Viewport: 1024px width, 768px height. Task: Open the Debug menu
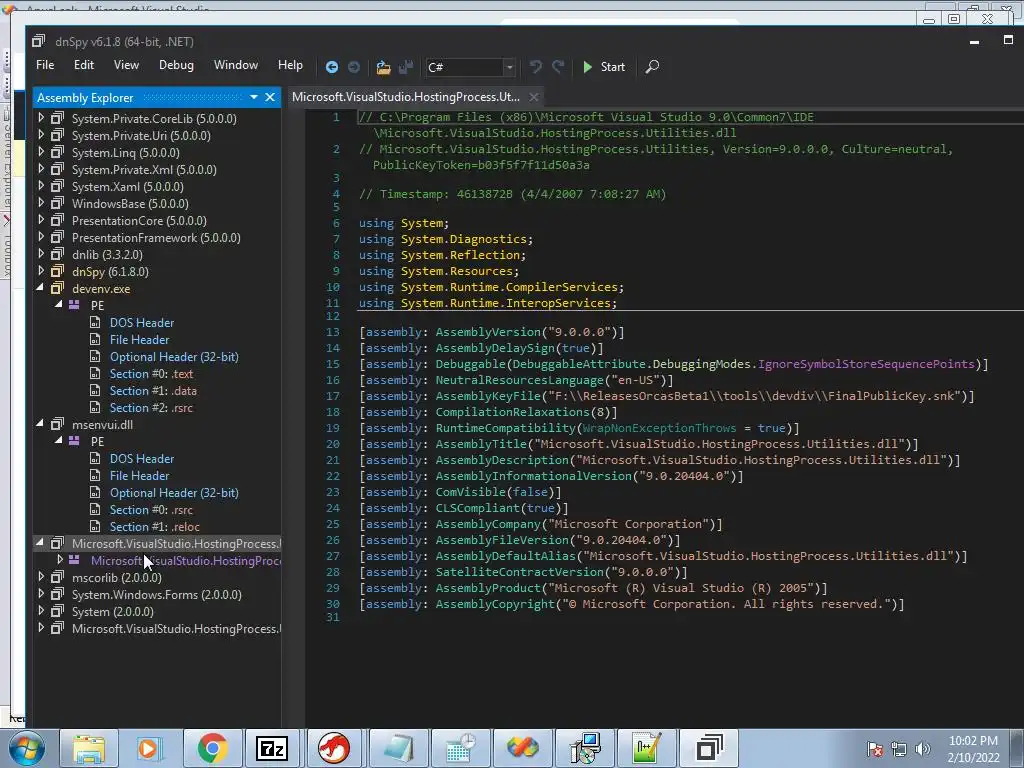(176, 65)
